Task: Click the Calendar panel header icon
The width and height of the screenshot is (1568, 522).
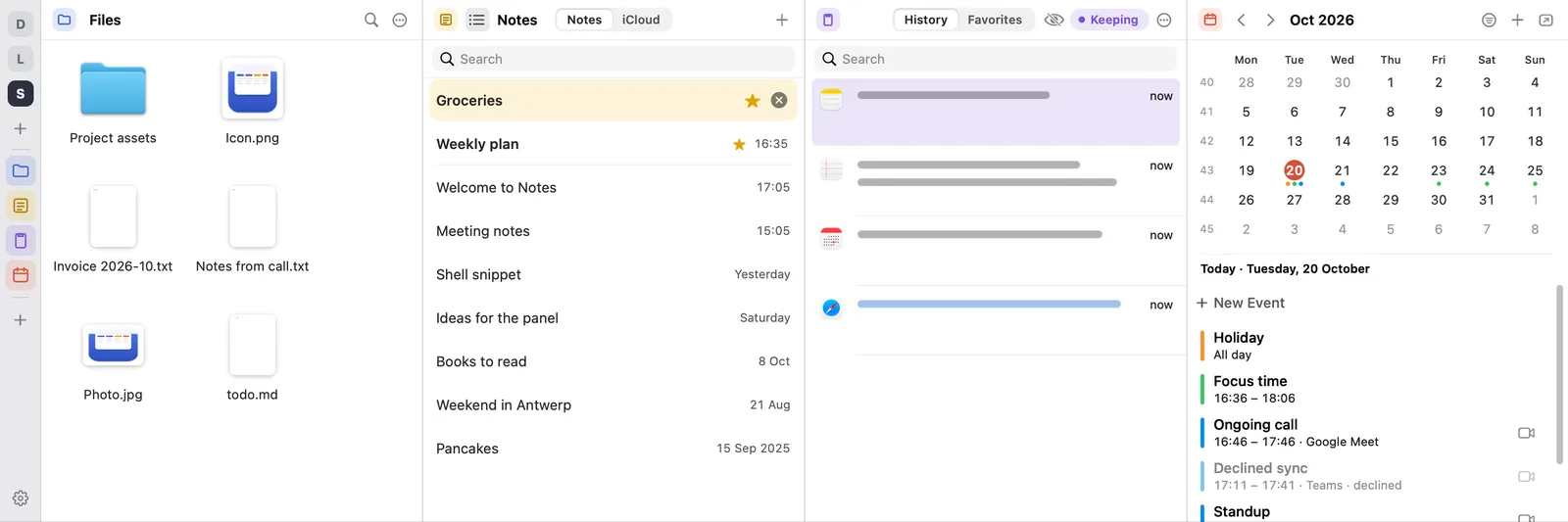Action: (1210, 20)
